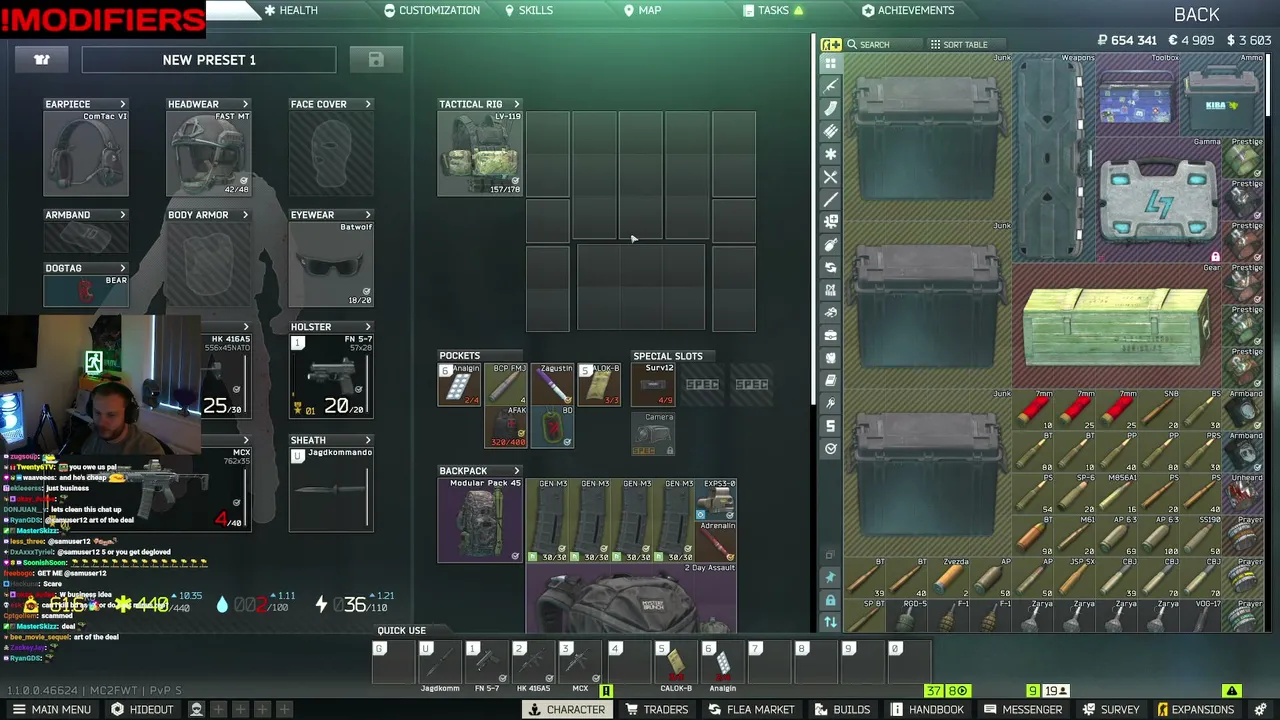Filter stash by the medical cross icon
The height and width of the screenshot is (720, 1280).
pos(830,222)
